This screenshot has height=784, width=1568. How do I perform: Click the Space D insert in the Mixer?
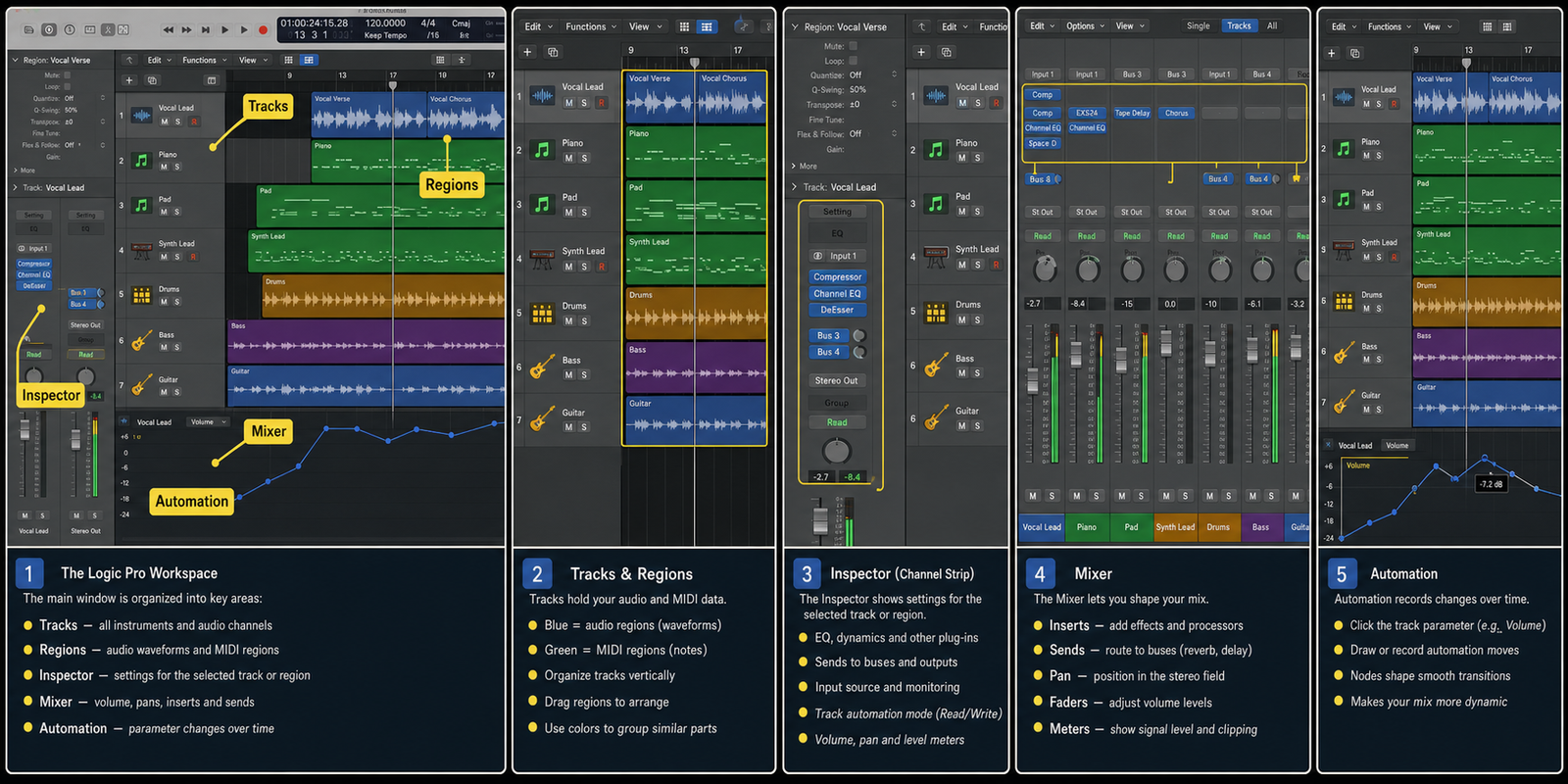point(1042,143)
